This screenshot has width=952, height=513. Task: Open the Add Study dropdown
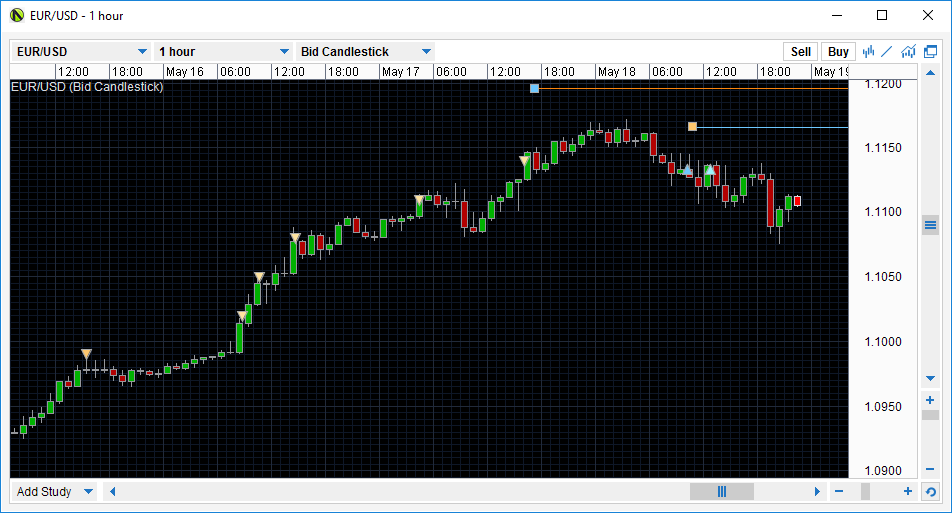[x=55, y=491]
